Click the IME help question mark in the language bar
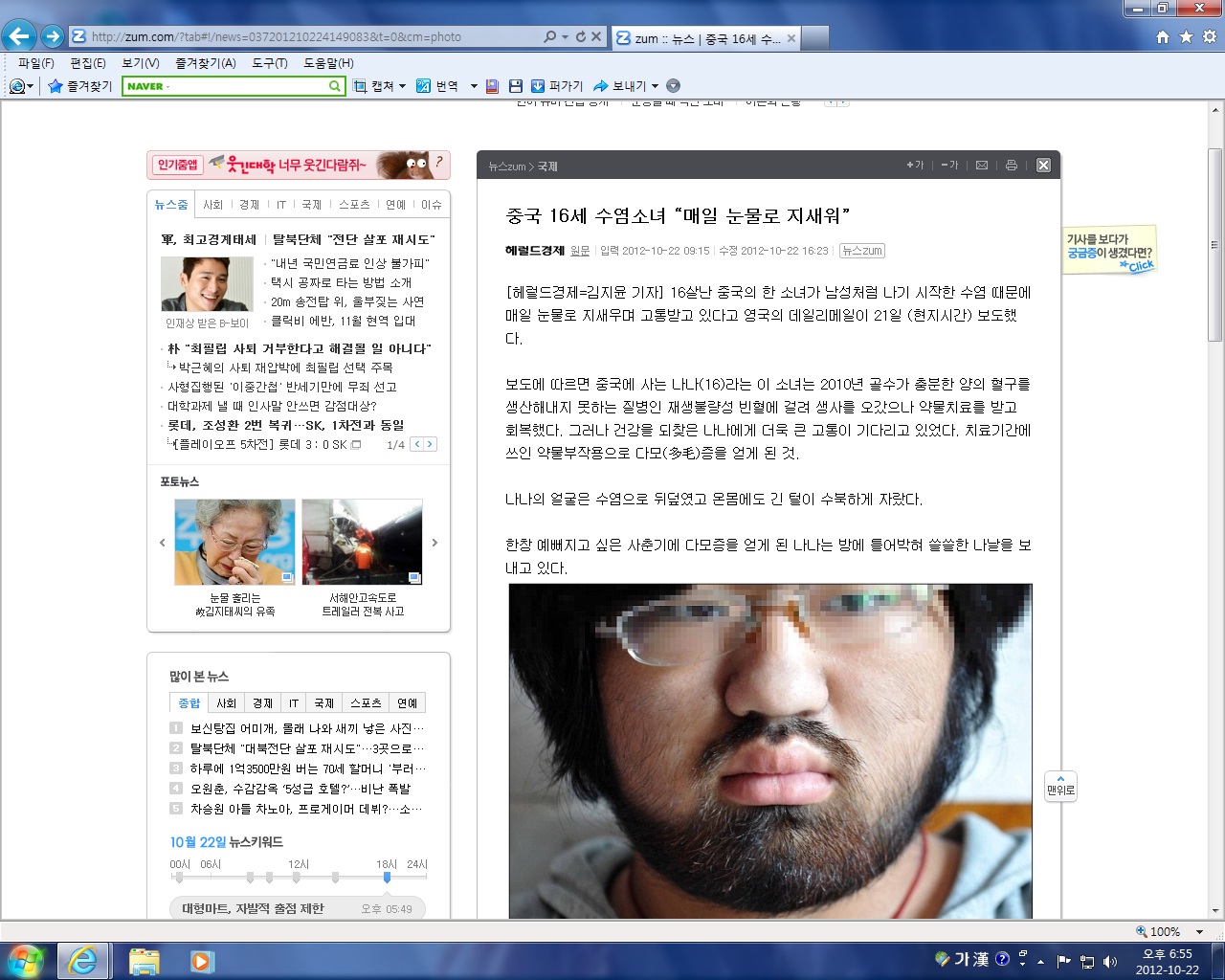1225x980 pixels. click(x=1002, y=959)
